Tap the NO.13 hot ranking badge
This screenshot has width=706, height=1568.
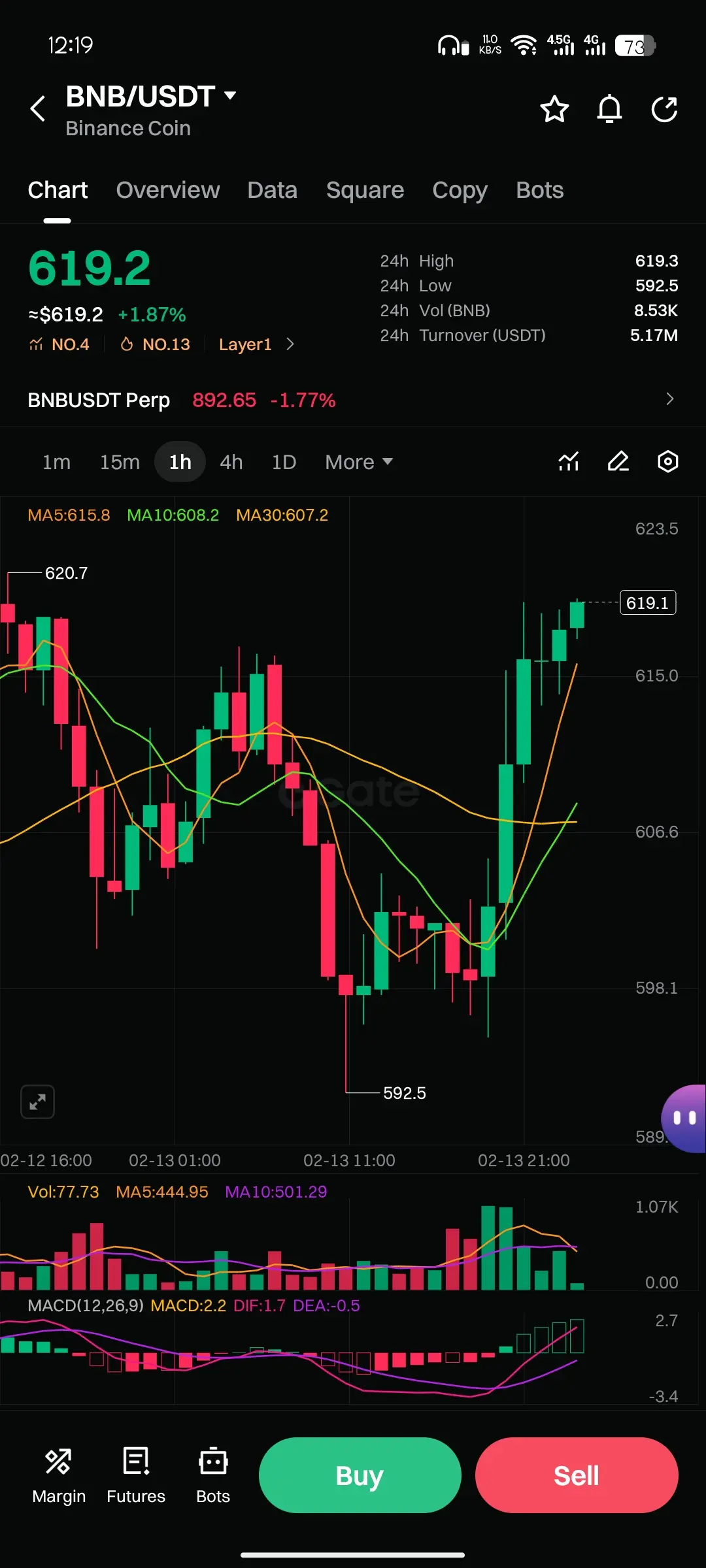pyautogui.click(x=155, y=344)
